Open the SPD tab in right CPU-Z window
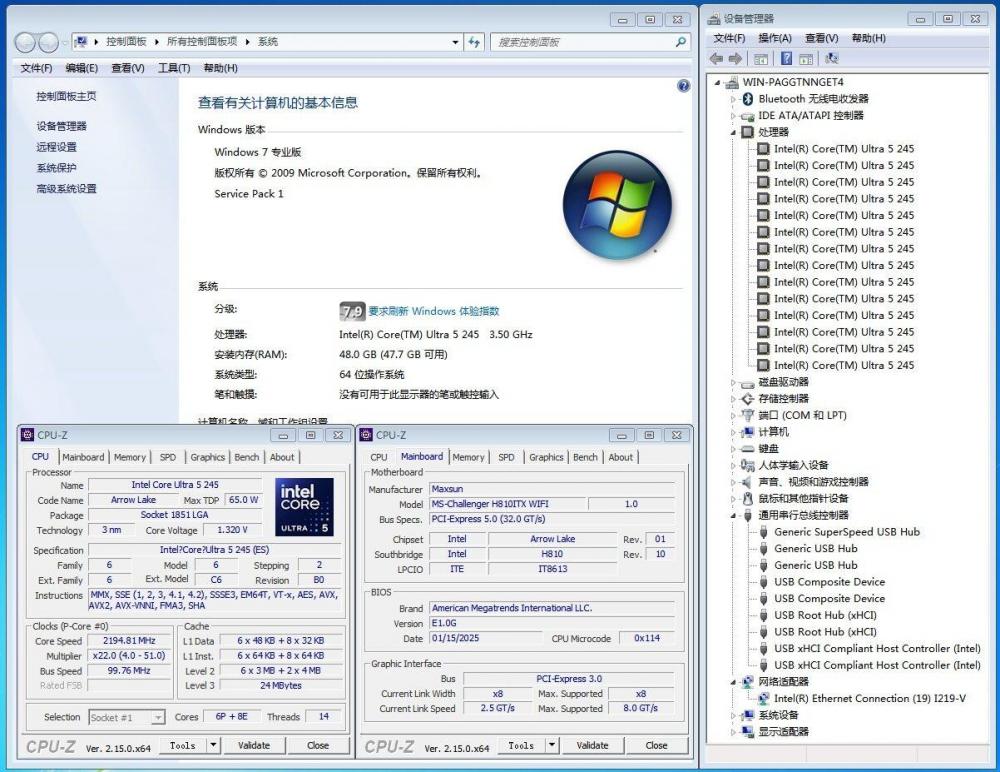1000x772 pixels. click(506, 457)
